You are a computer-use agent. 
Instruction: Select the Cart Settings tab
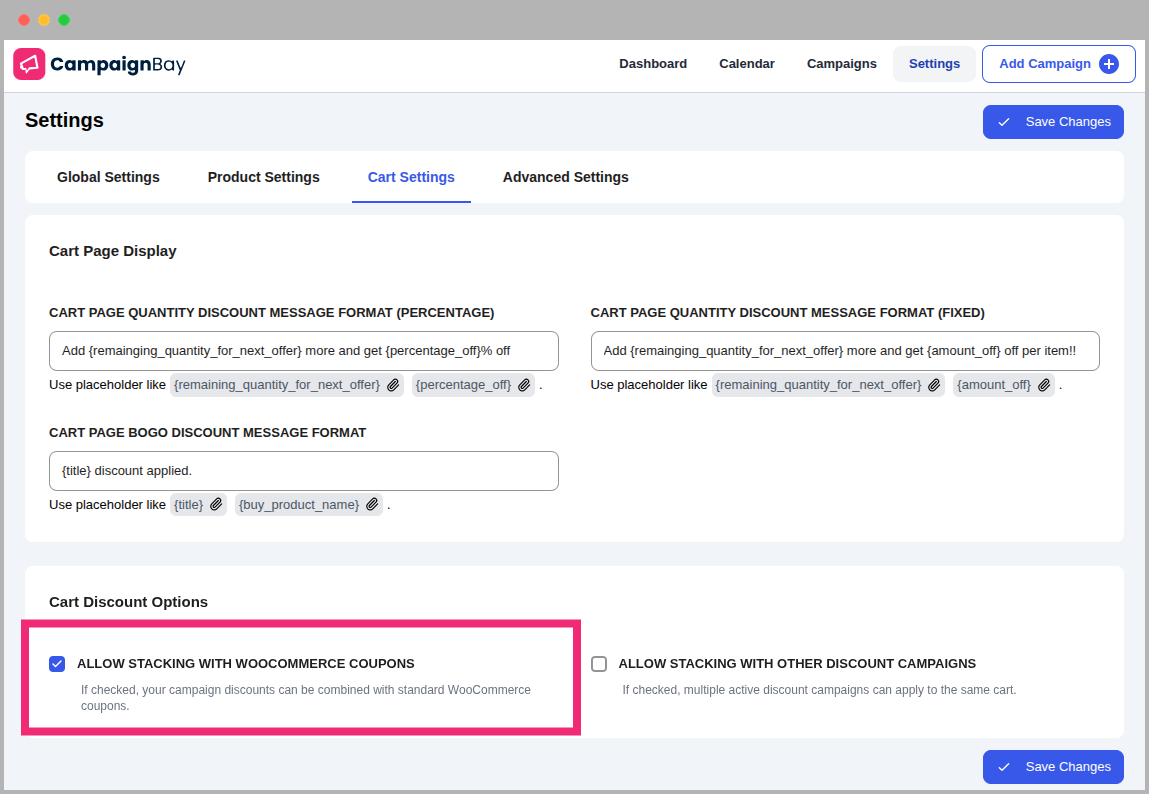(x=411, y=177)
